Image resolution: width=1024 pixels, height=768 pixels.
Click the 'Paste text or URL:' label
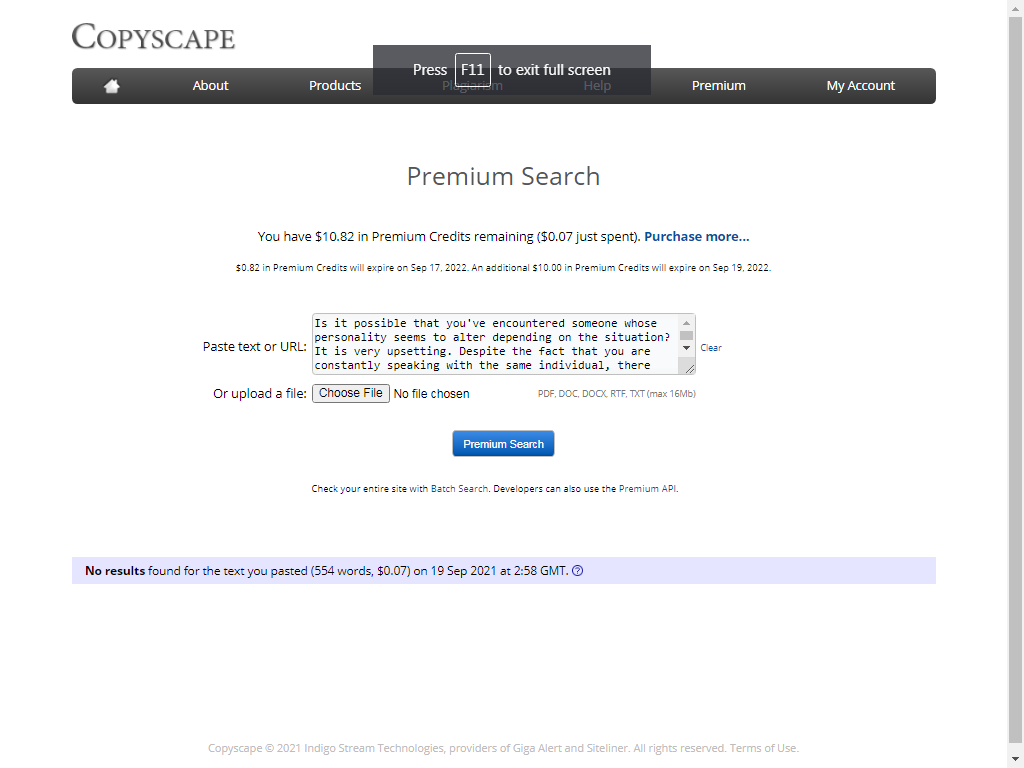click(255, 347)
